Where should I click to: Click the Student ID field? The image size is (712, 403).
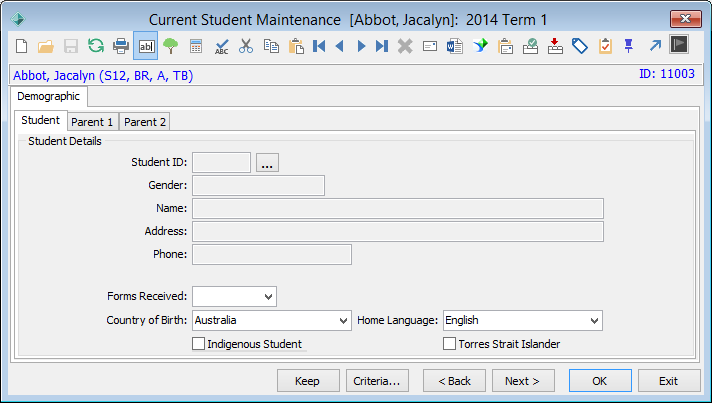pos(221,162)
